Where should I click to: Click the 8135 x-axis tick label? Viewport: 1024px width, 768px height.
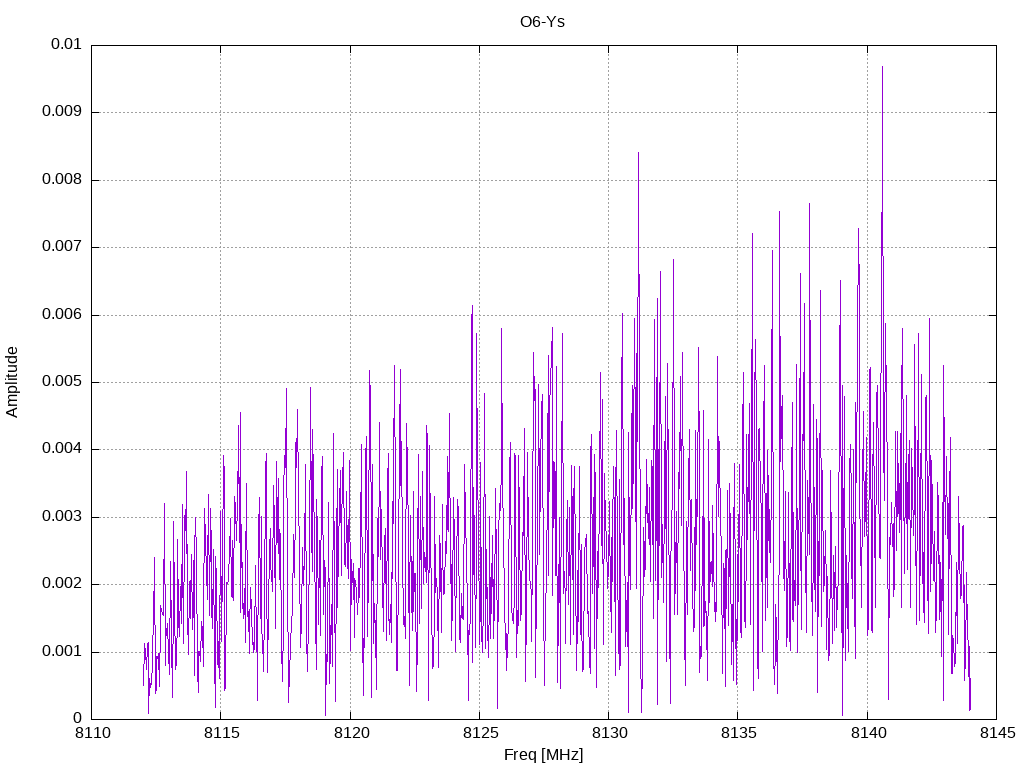[739, 733]
